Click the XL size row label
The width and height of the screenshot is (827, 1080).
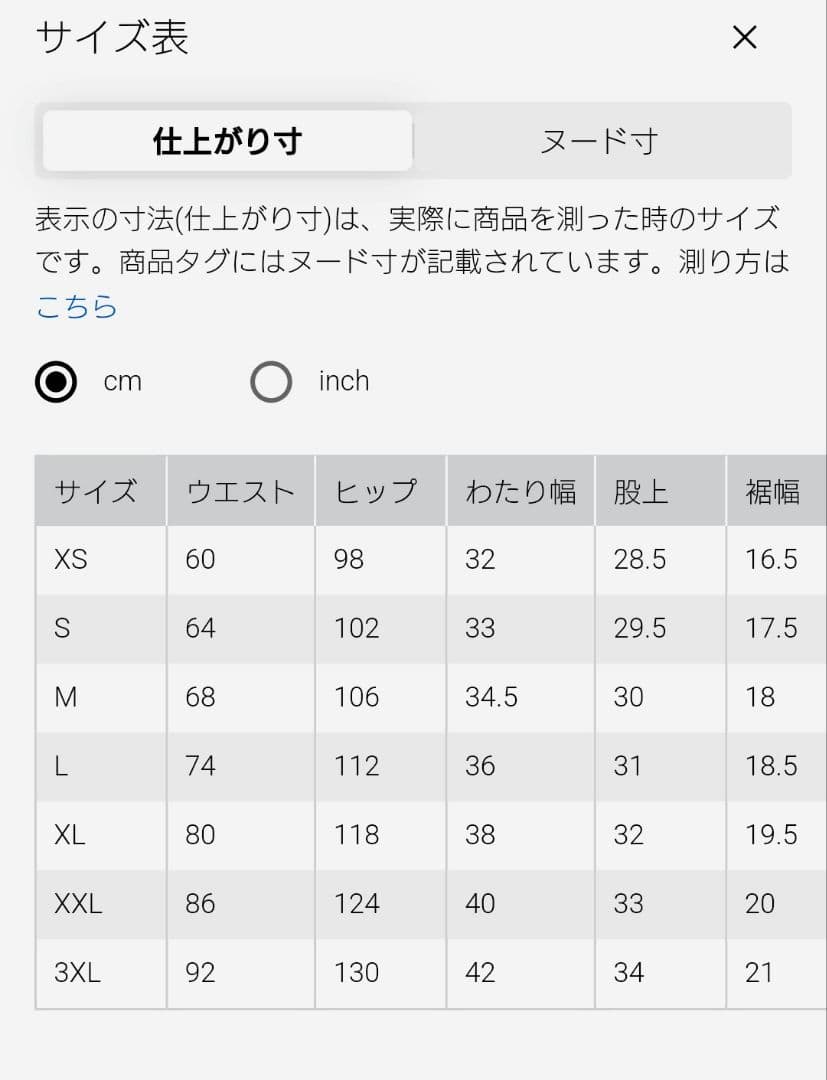70,835
